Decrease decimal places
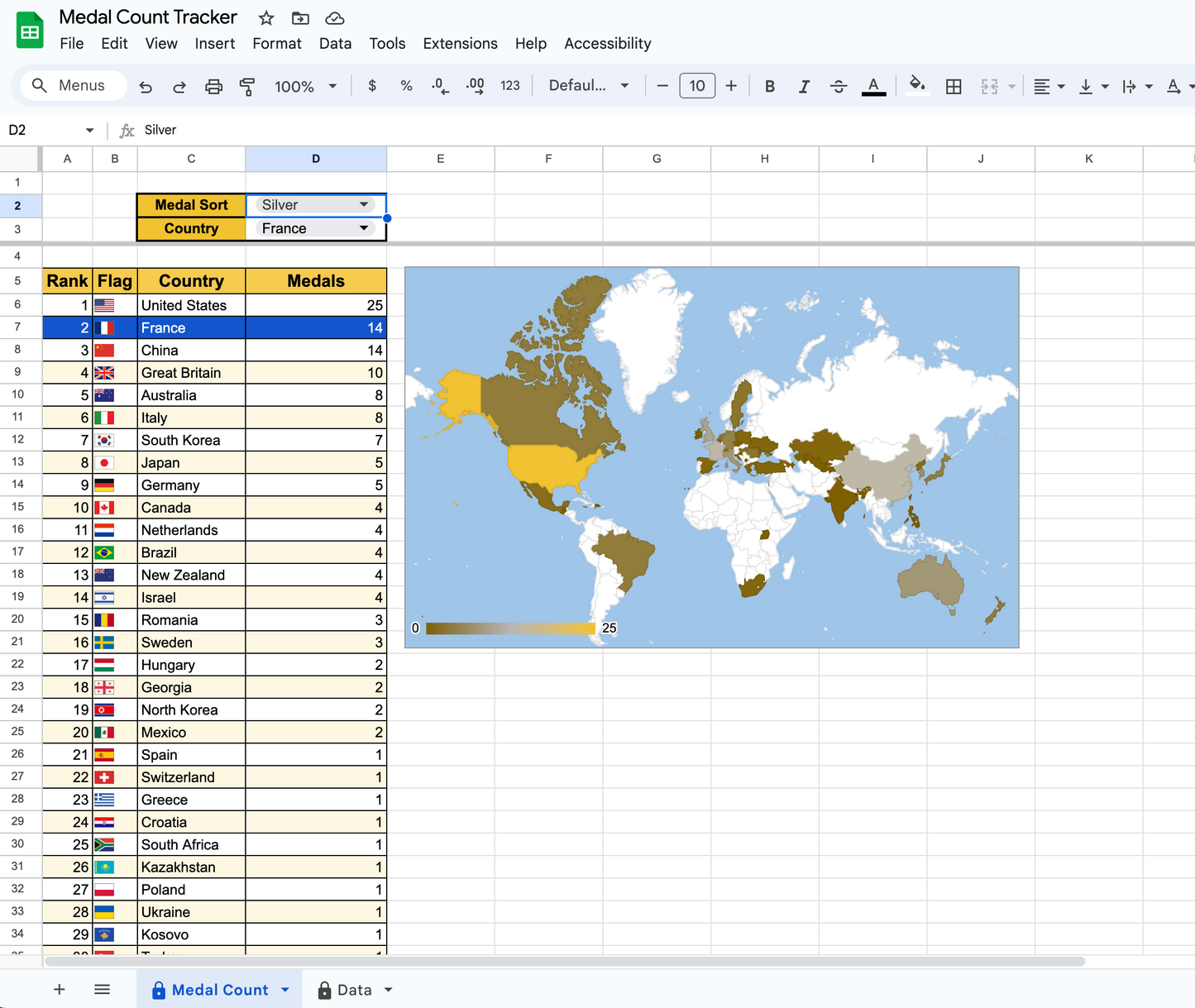 (x=439, y=85)
